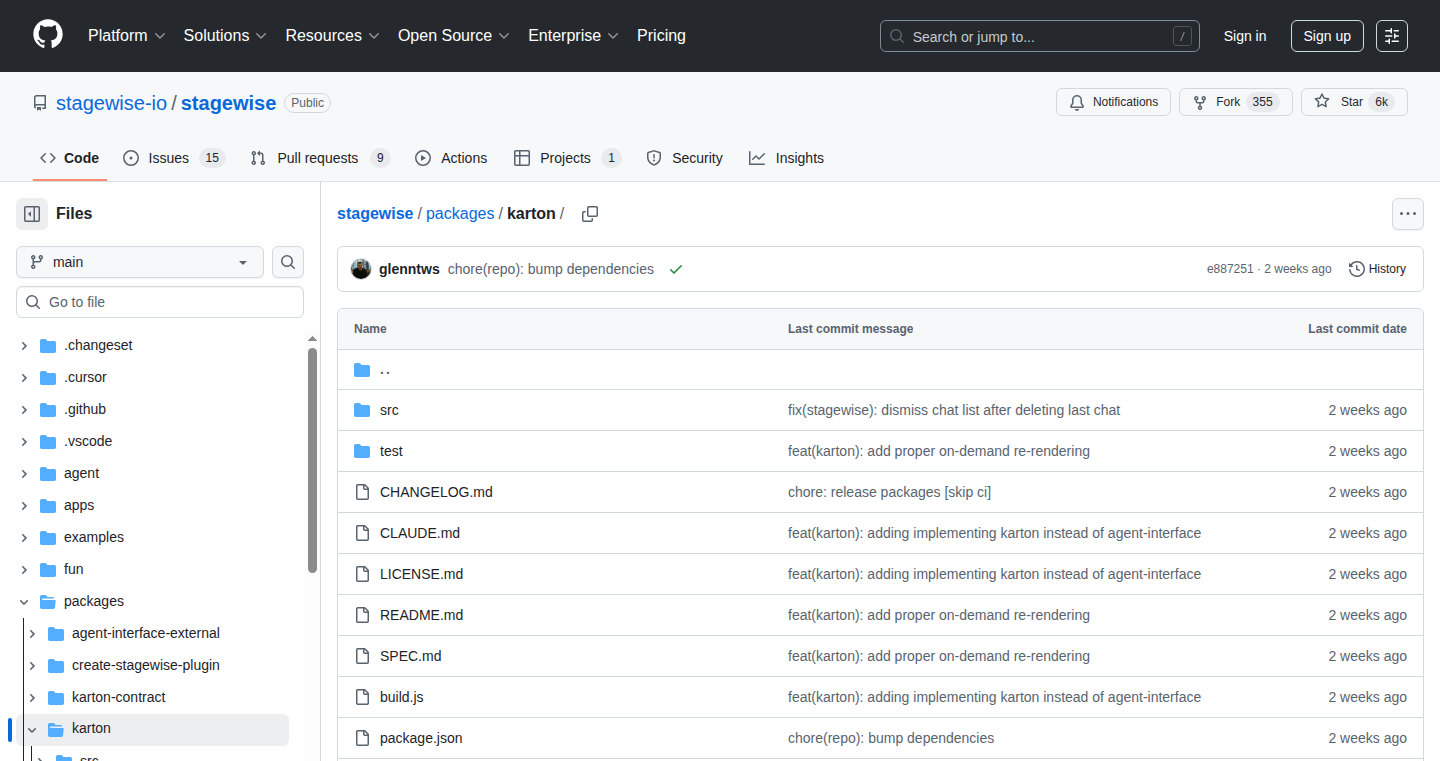This screenshot has height=761, width=1440.
Task: Star the repository with Star button
Action: click(1354, 102)
